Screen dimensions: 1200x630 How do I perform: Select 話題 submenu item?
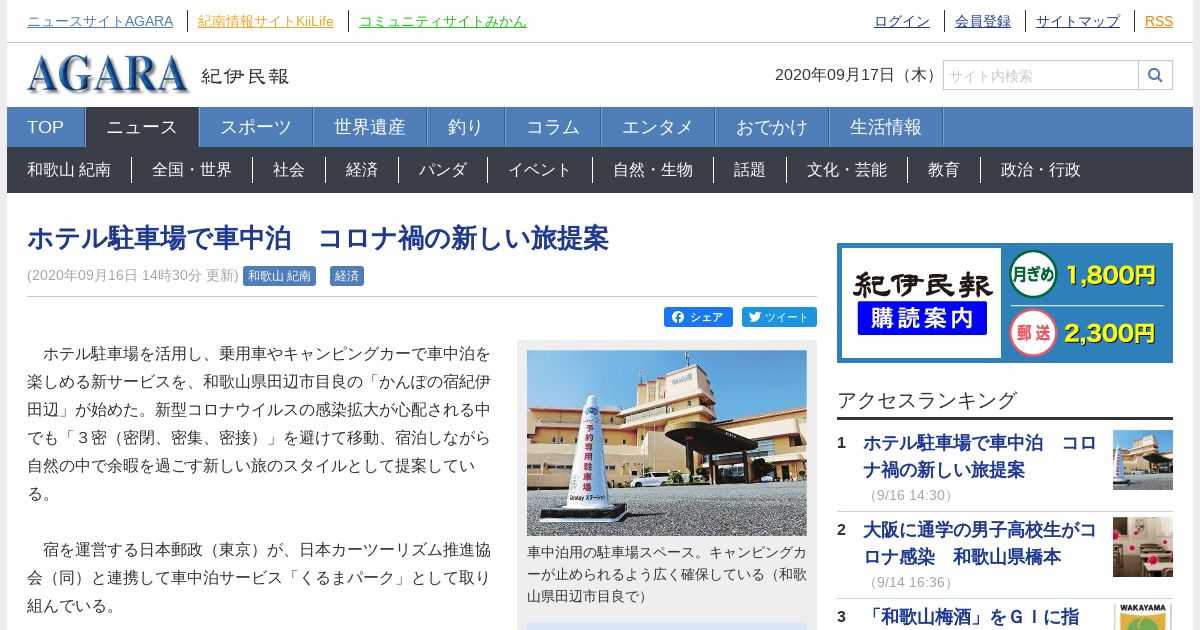(x=750, y=170)
